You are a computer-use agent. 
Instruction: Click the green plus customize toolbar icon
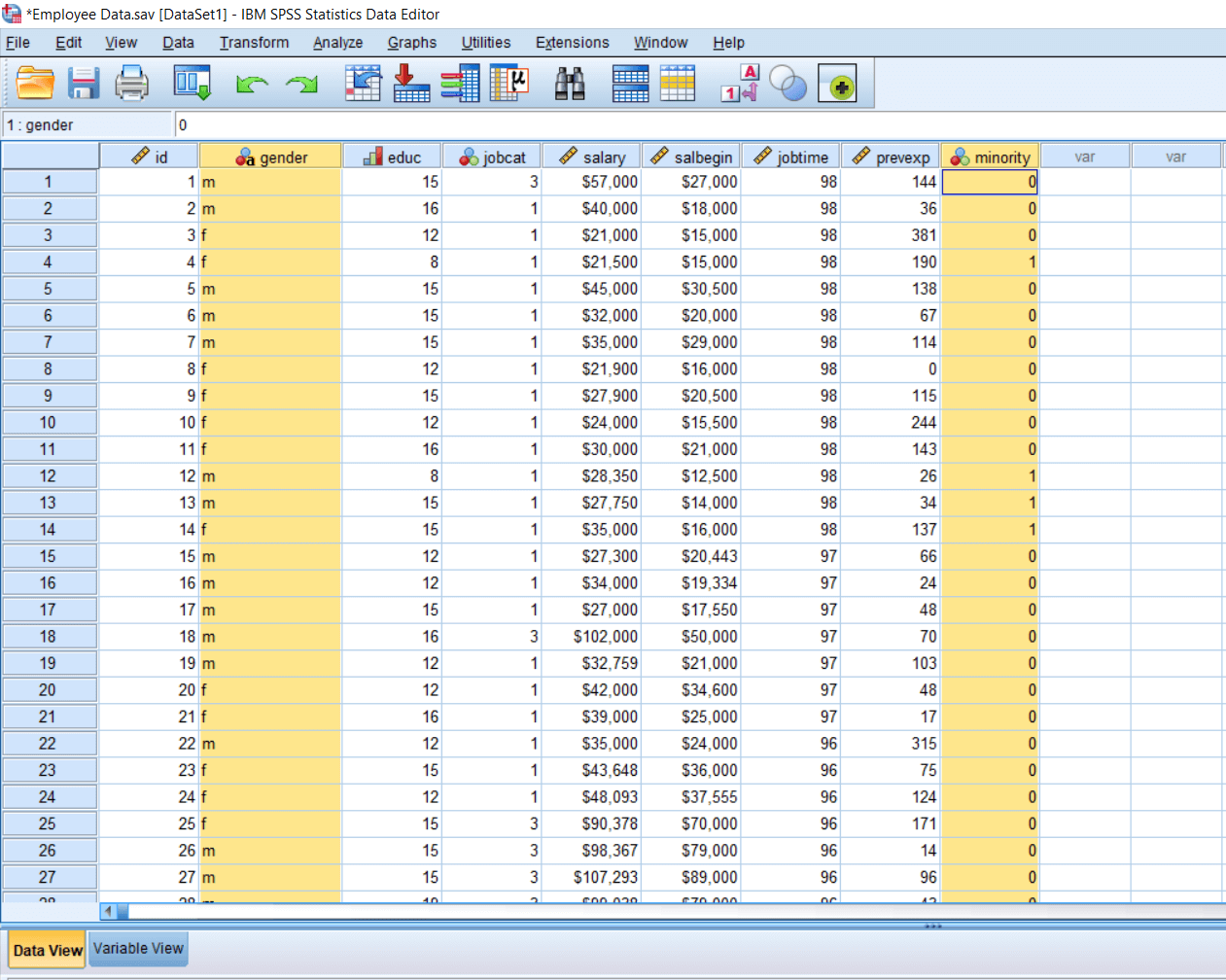coord(837,85)
